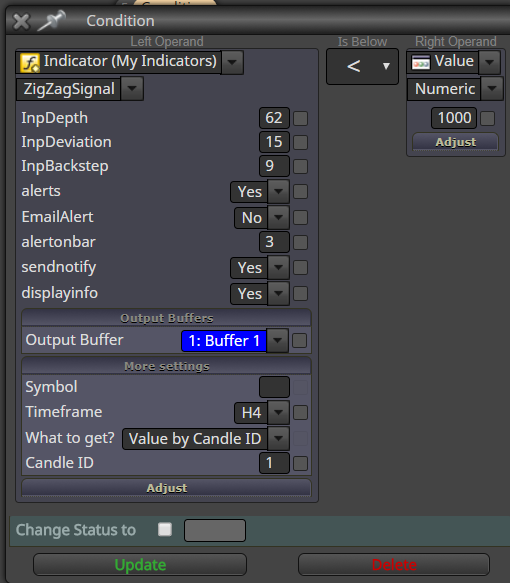Screen dimensions: 510x583
Task: Toggle the checkbox next to alerts
Action: coord(300,191)
